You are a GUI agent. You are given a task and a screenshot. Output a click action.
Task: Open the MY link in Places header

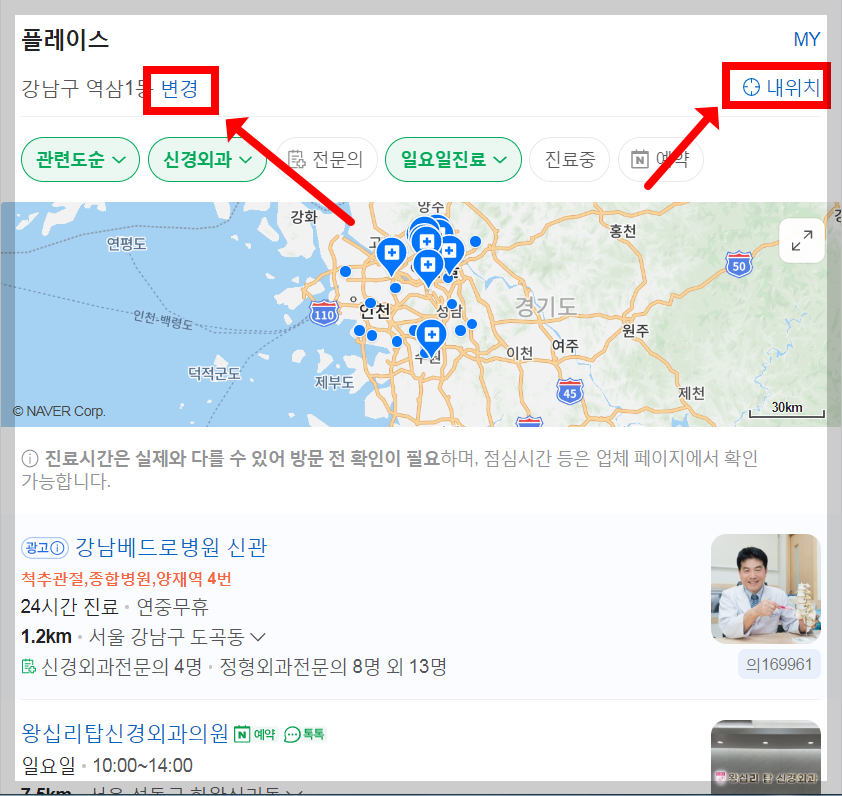(807, 39)
